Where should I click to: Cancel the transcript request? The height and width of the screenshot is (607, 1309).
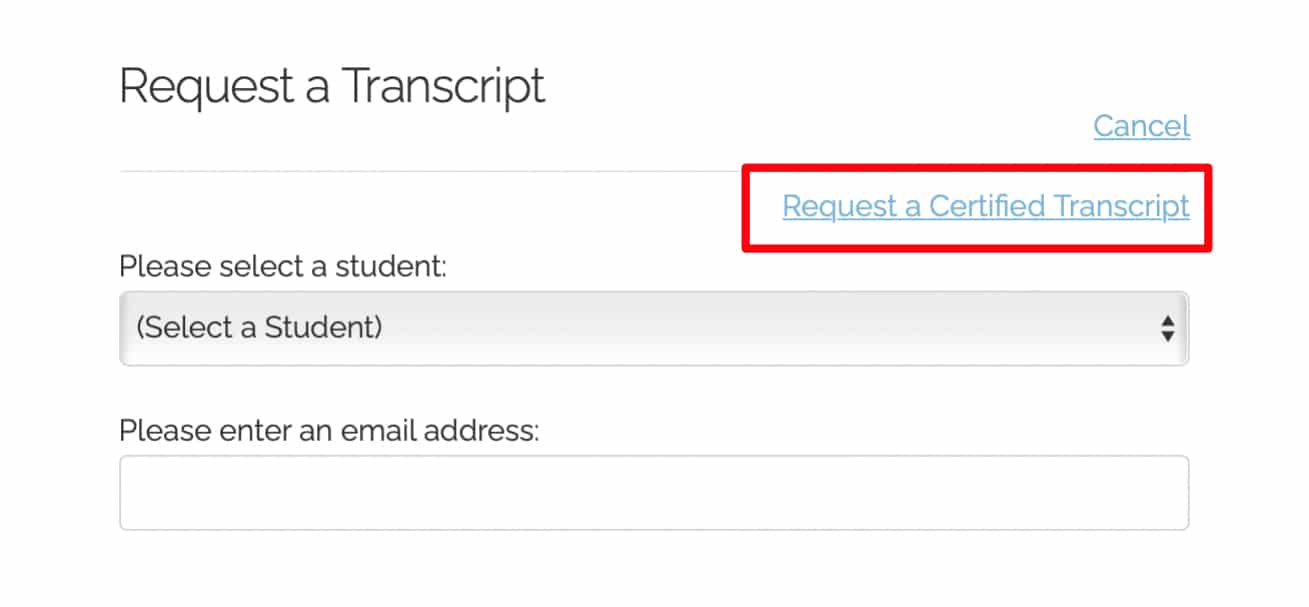[x=1140, y=126]
